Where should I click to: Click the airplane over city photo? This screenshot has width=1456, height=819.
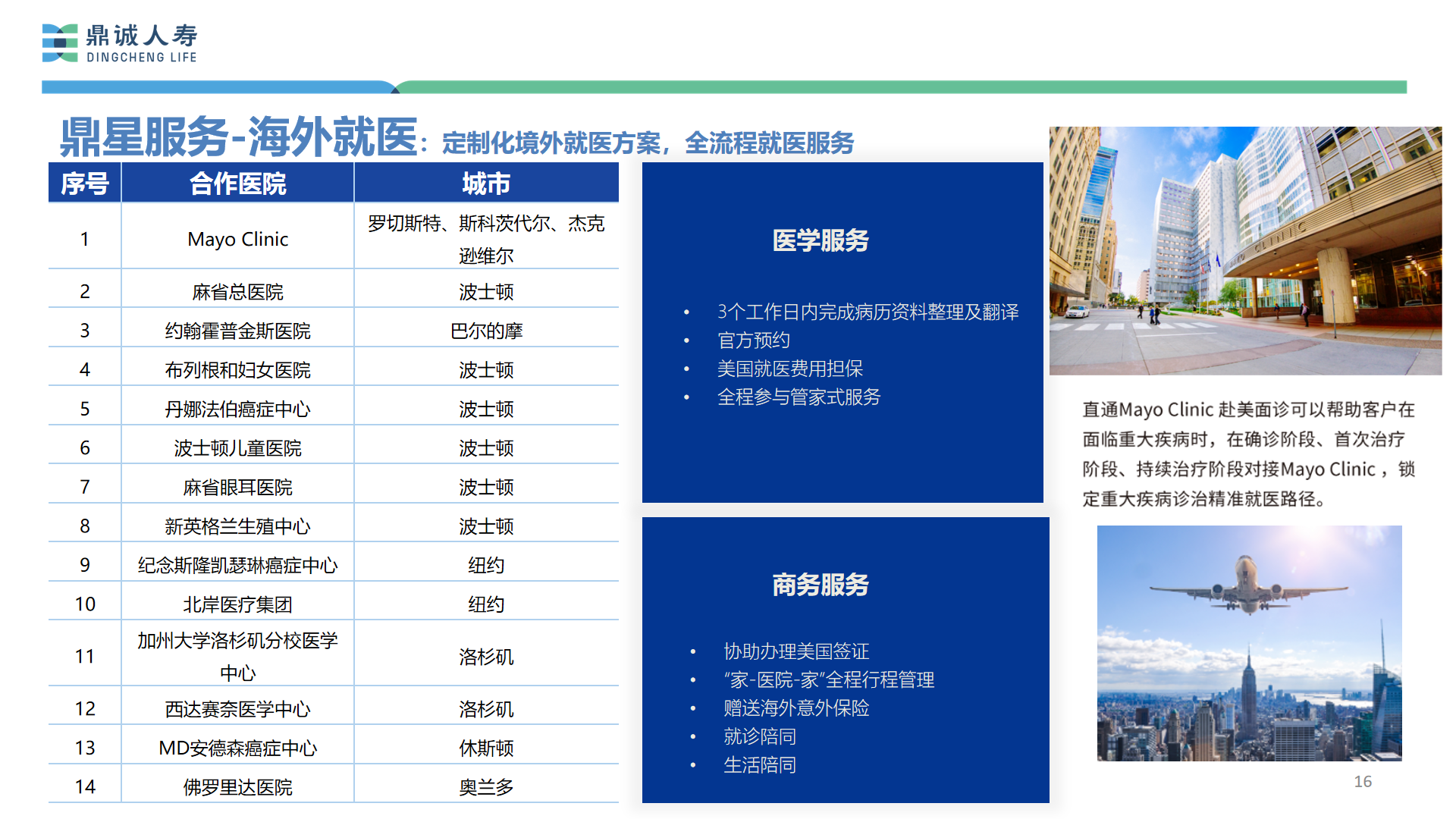point(1249,643)
